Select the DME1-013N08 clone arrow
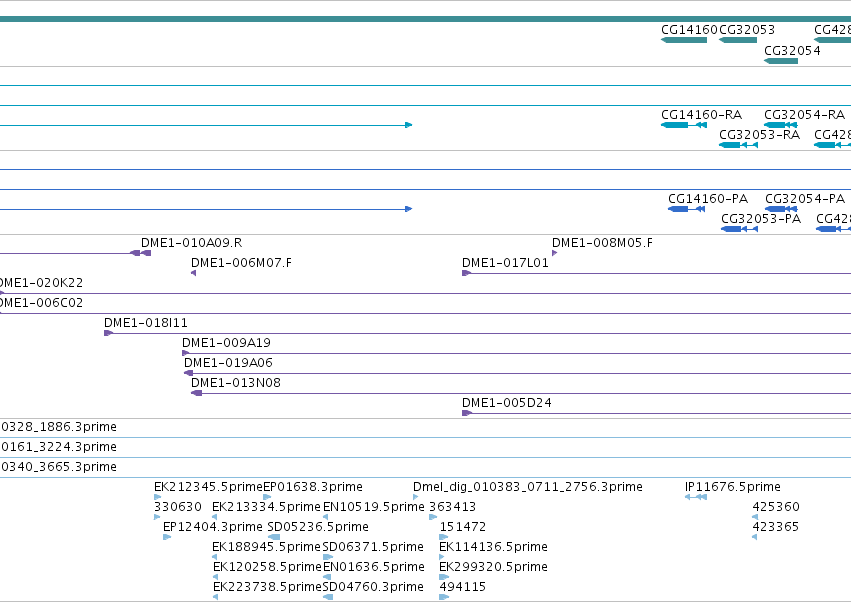This screenshot has width=851, height=602. click(196, 393)
